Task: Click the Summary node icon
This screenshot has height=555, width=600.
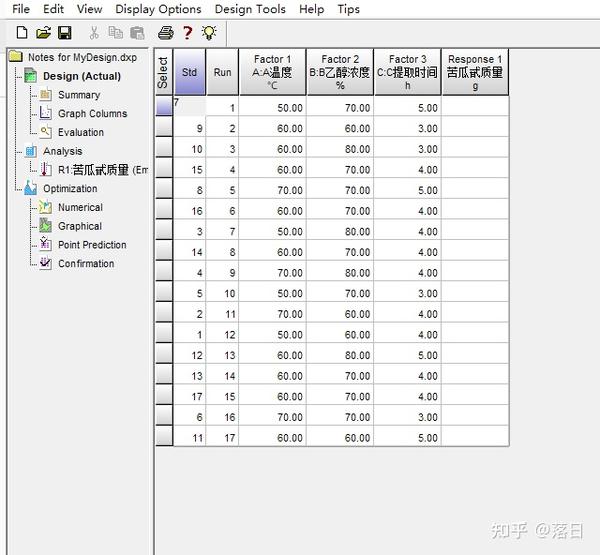Action: point(46,94)
